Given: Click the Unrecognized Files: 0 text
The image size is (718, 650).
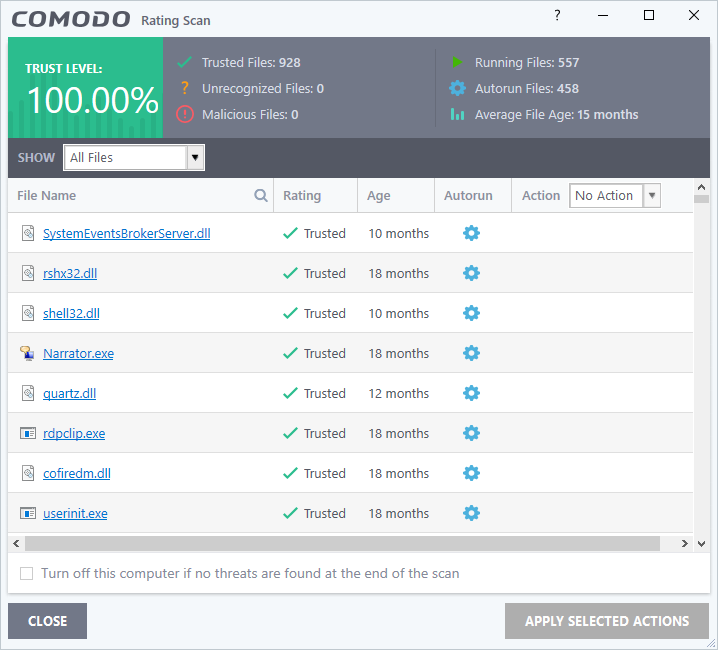Looking at the screenshot, I should [x=263, y=88].
